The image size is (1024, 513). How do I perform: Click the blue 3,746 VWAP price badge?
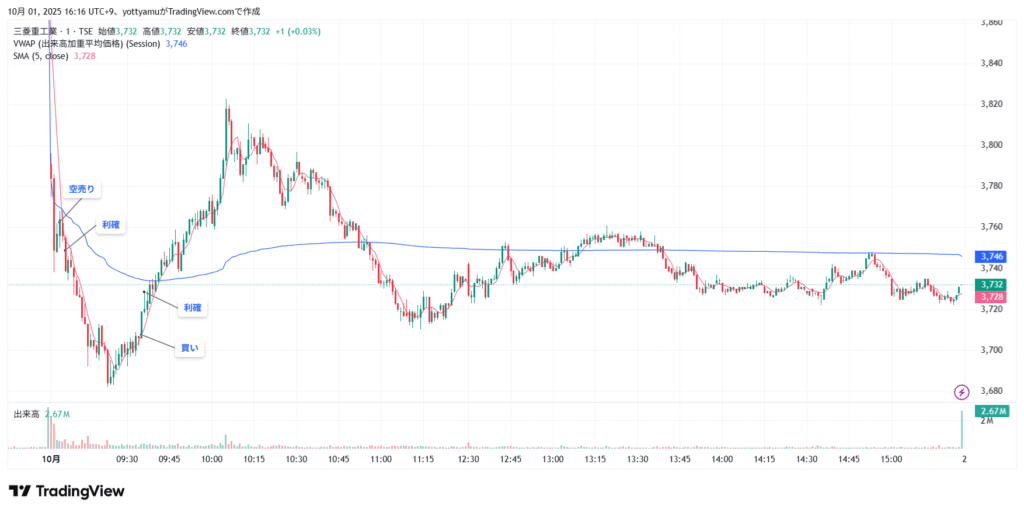991,257
